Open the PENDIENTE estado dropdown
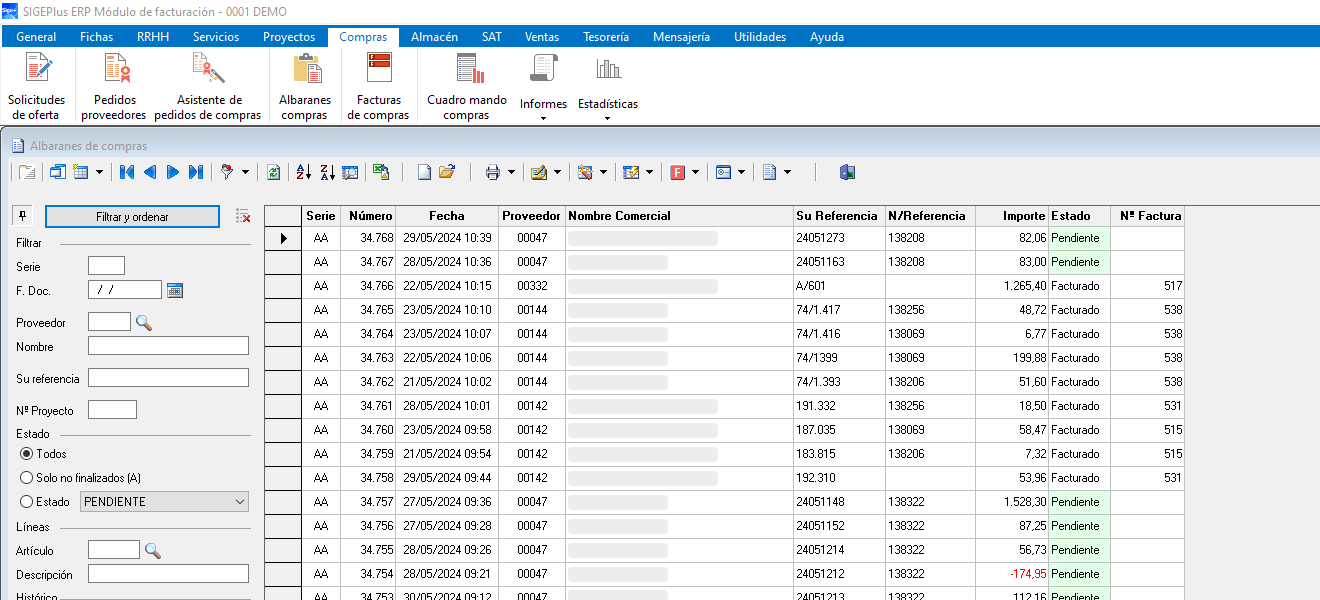The height and width of the screenshot is (600, 1320). (239, 502)
